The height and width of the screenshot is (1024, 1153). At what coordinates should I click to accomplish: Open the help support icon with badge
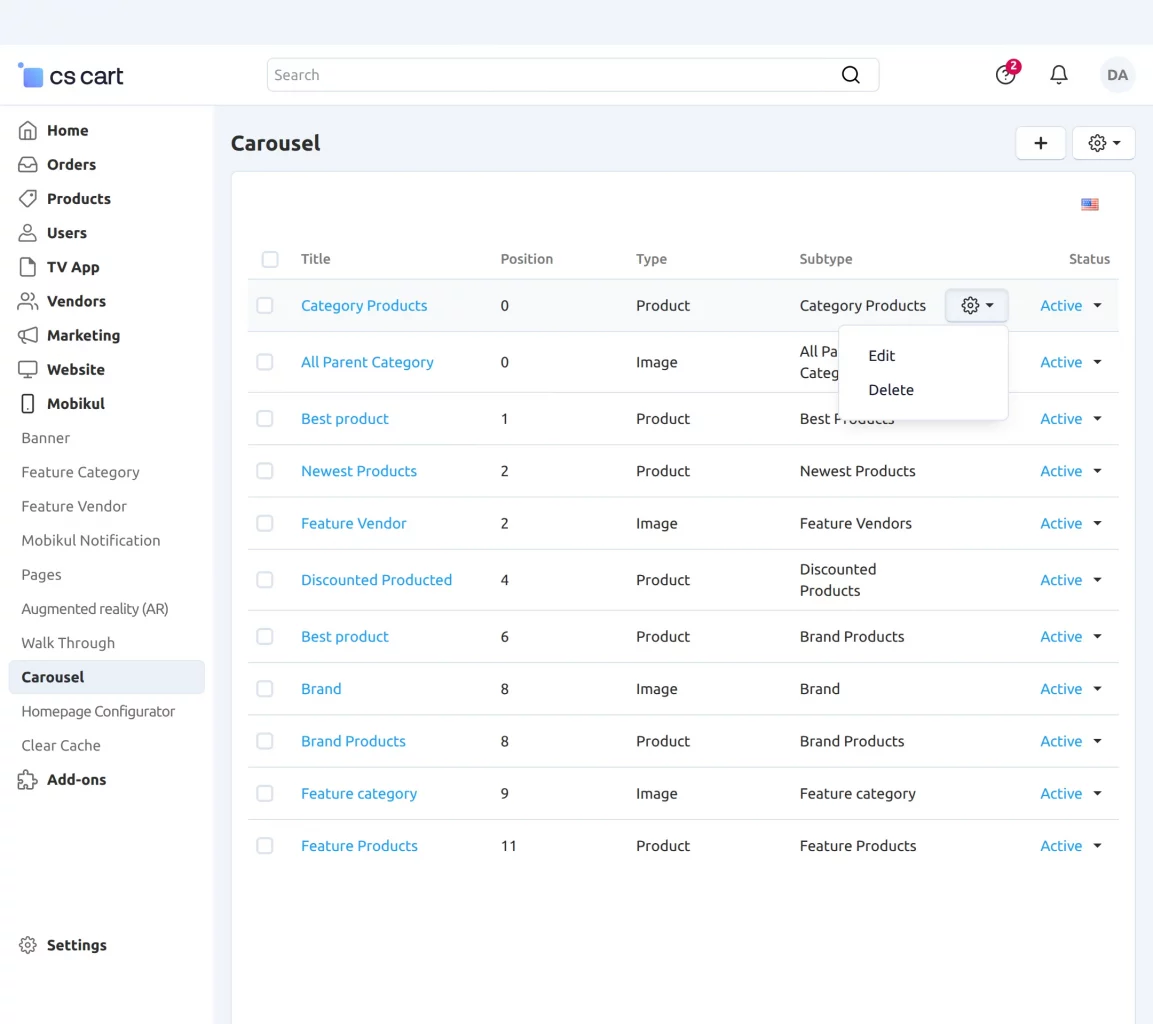(x=1005, y=74)
